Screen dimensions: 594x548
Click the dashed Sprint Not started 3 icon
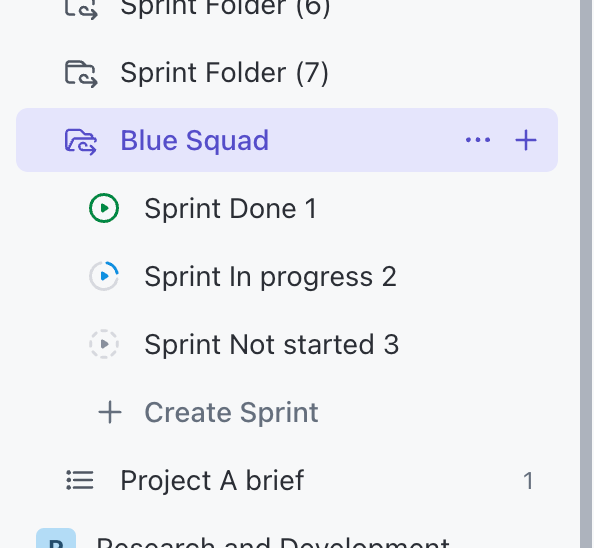(104, 344)
